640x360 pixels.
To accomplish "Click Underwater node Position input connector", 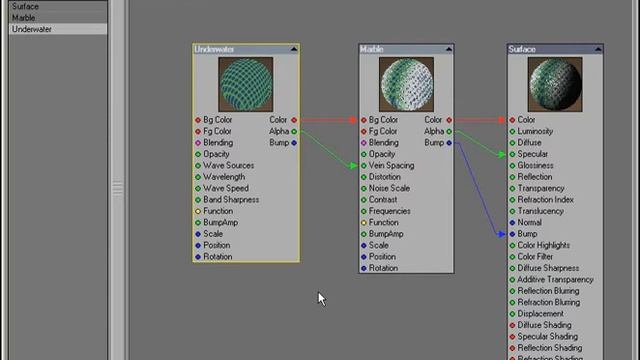I will 198,246.
